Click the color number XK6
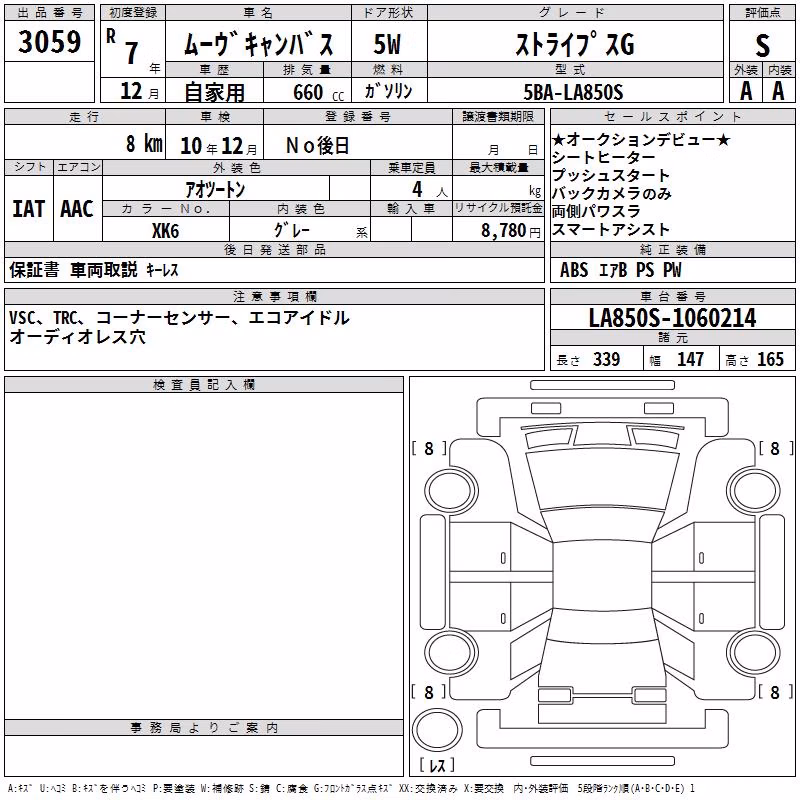Viewport: 800px width, 800px height. point(165,231)
